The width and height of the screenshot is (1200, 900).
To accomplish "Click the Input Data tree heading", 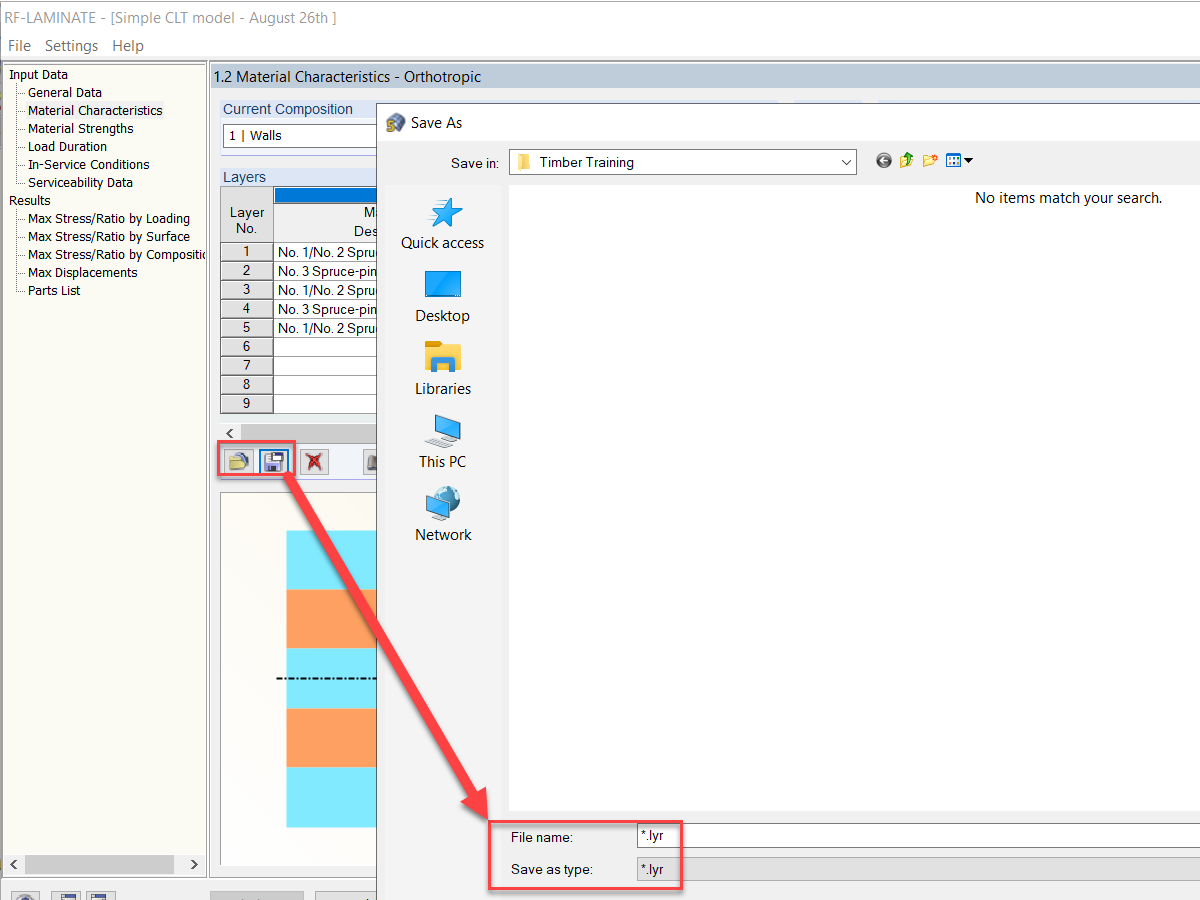I will [x=38, y=75].
